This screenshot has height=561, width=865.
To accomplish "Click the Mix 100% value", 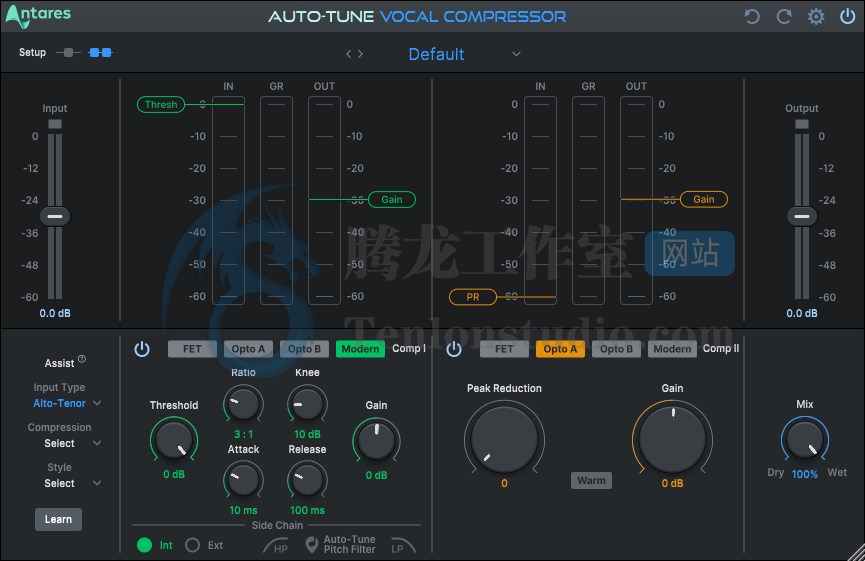I will pos(804,474).
